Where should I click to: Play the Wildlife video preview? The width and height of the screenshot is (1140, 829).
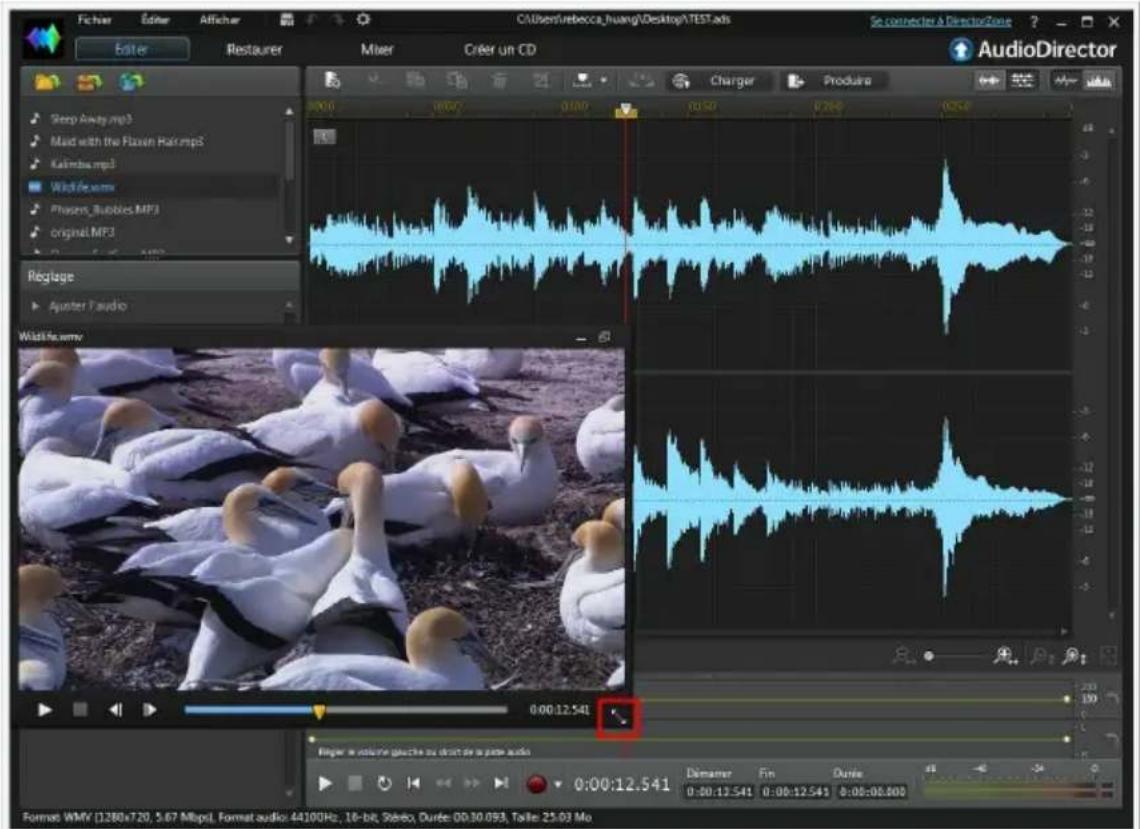coord(44,710)
